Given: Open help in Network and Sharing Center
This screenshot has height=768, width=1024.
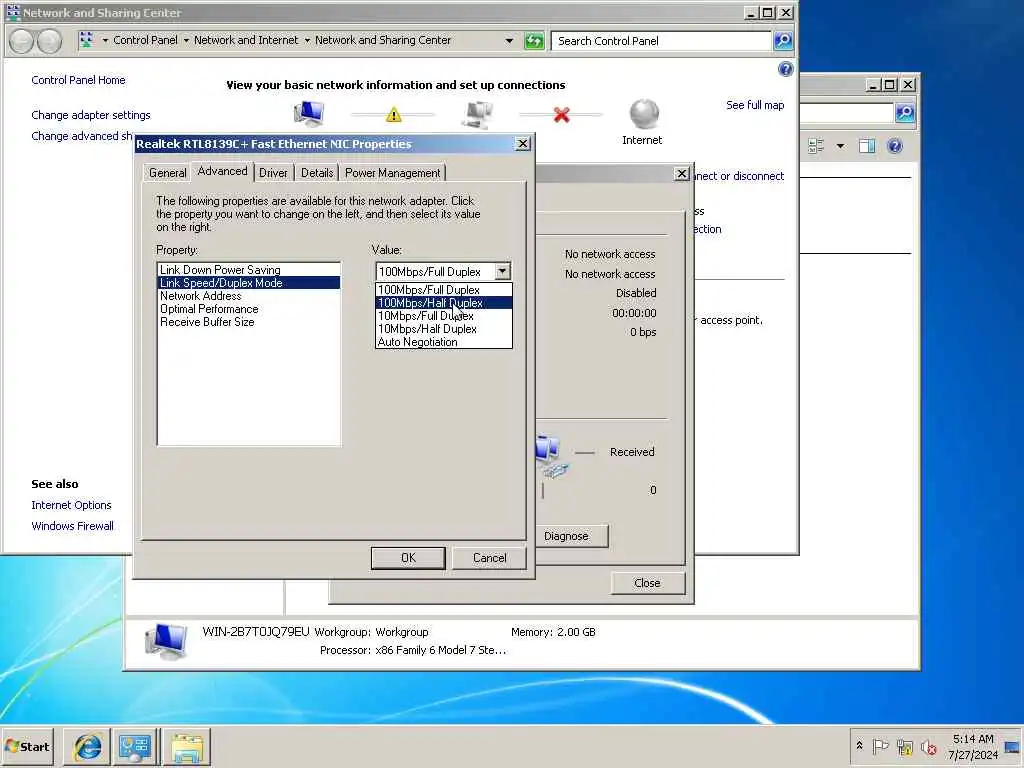Looking at the screenshot, I should pyautogui.click(x=786, y=69).
